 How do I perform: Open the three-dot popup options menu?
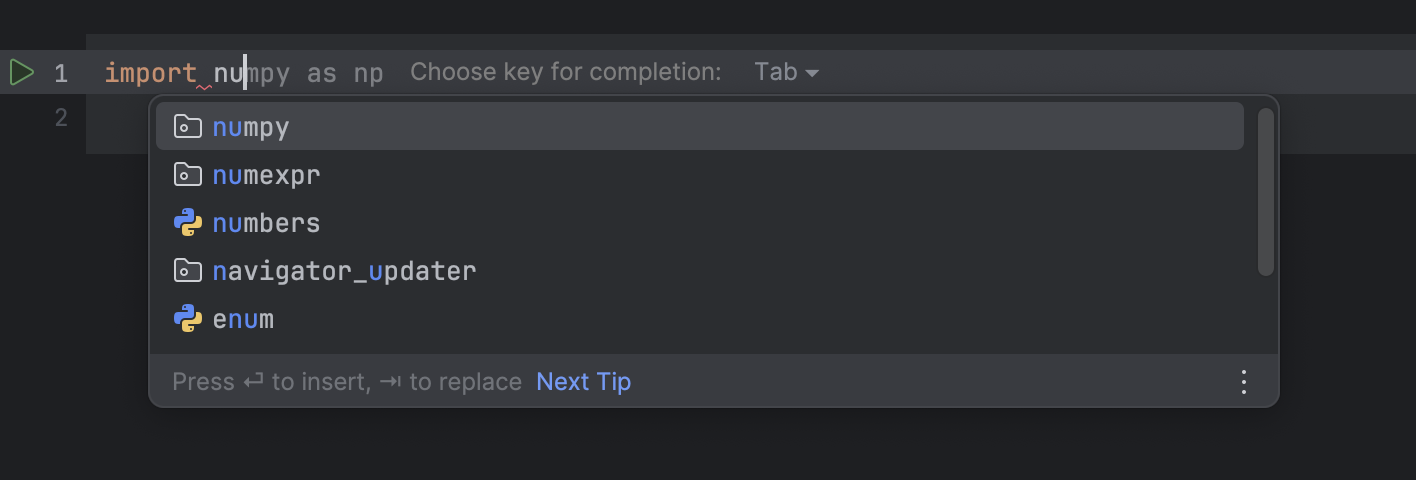click(x=1244, y=382)
